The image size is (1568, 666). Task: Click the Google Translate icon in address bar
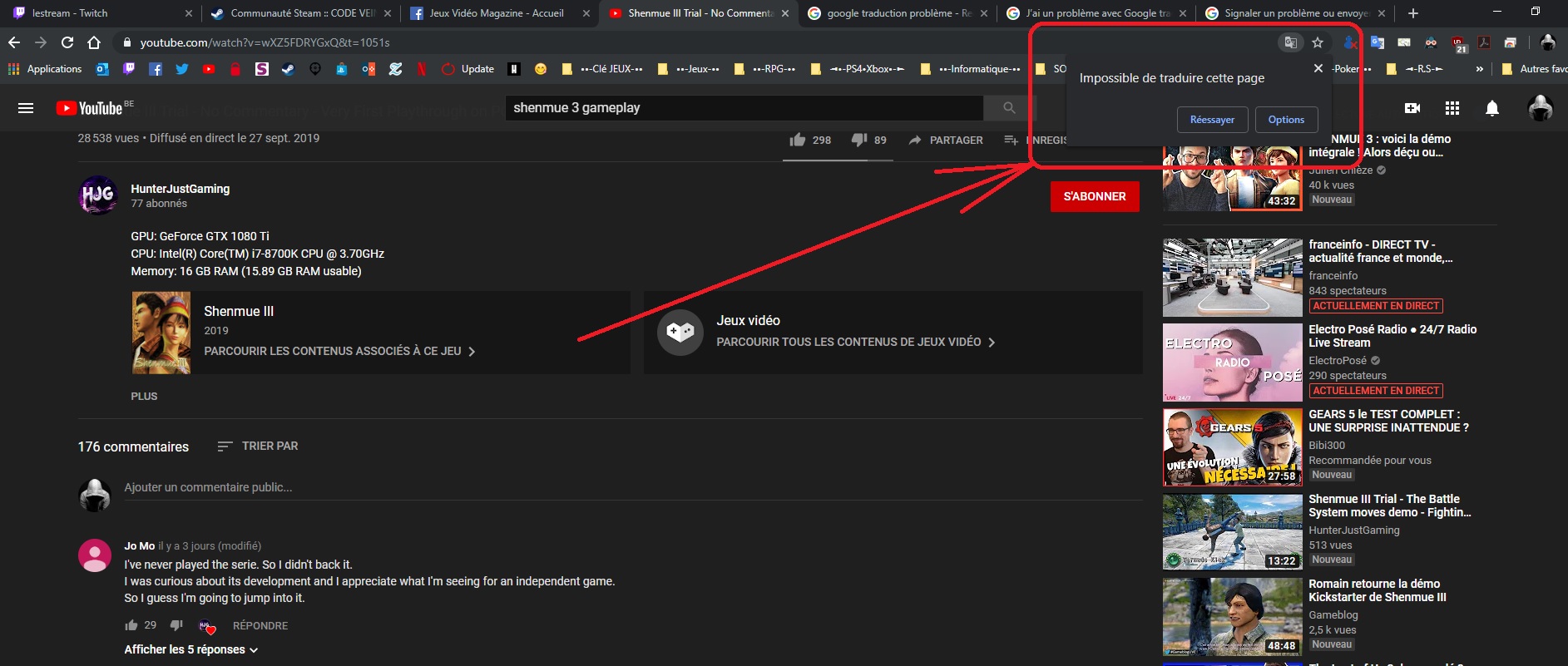pos(1290,42)
